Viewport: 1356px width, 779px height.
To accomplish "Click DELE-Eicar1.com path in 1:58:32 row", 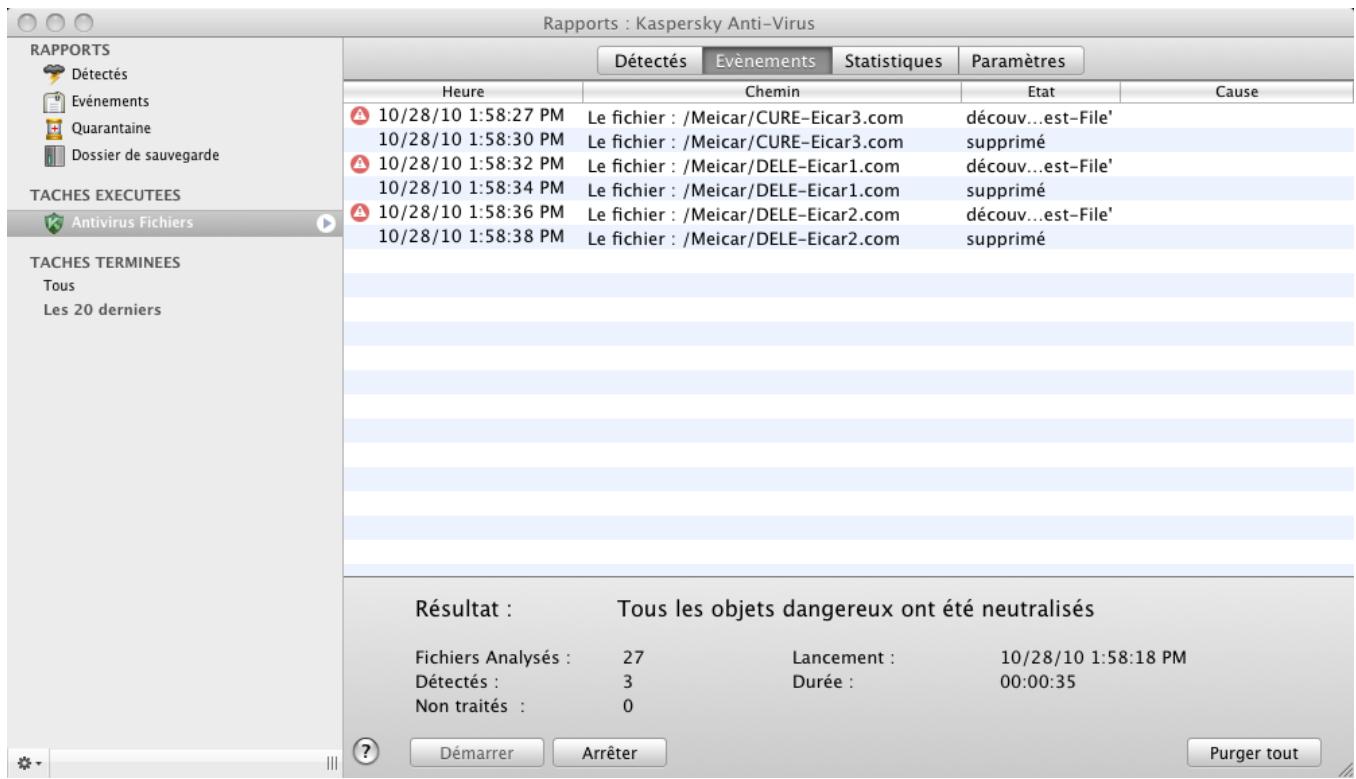I will [x=744, y=166].
